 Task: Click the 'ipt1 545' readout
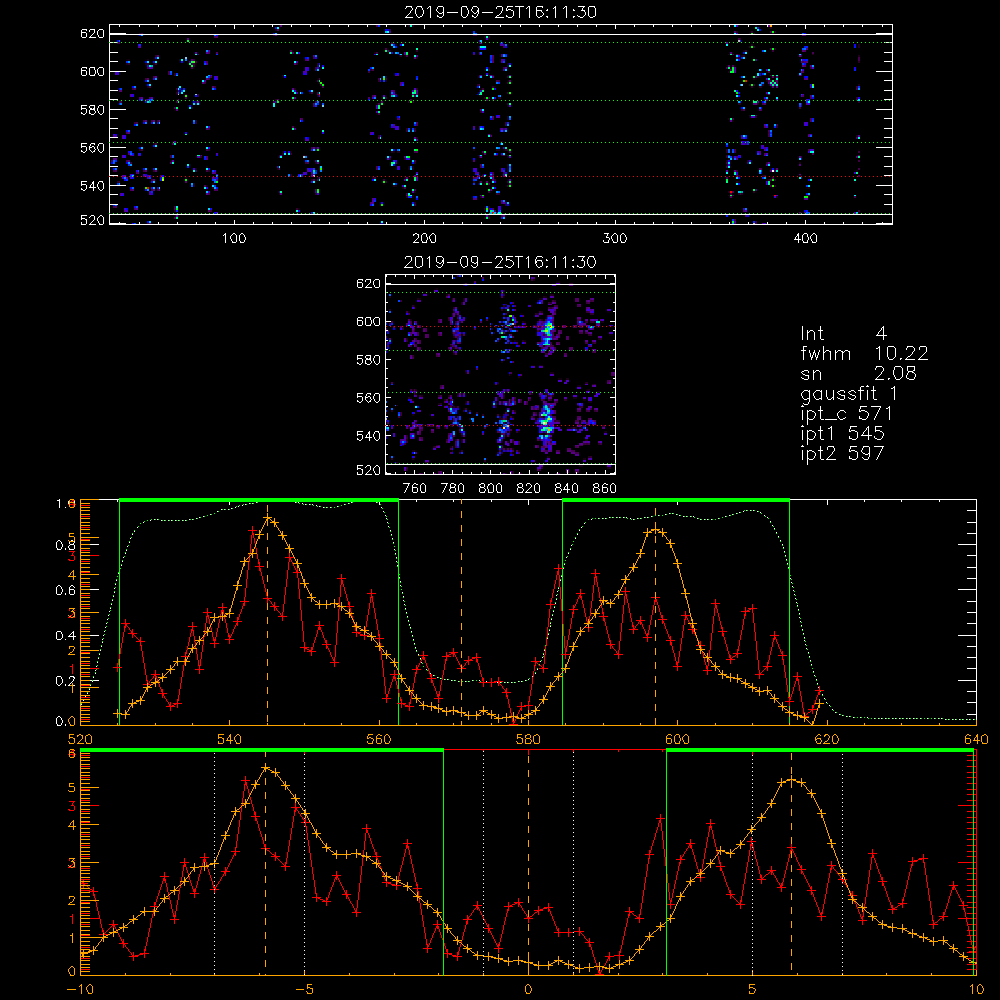click(x=842, y=434)
